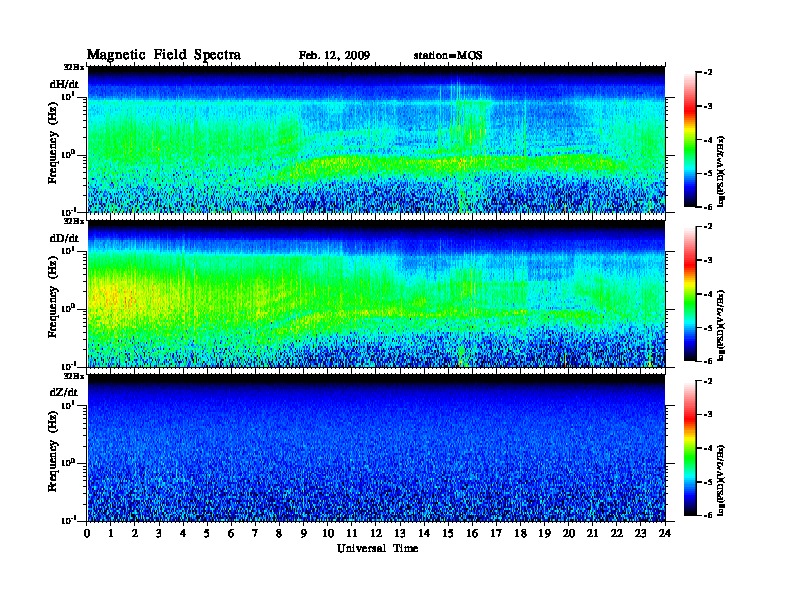Click time tick label "23"
Screen dimensions: 792x612
tap(641, 533)
